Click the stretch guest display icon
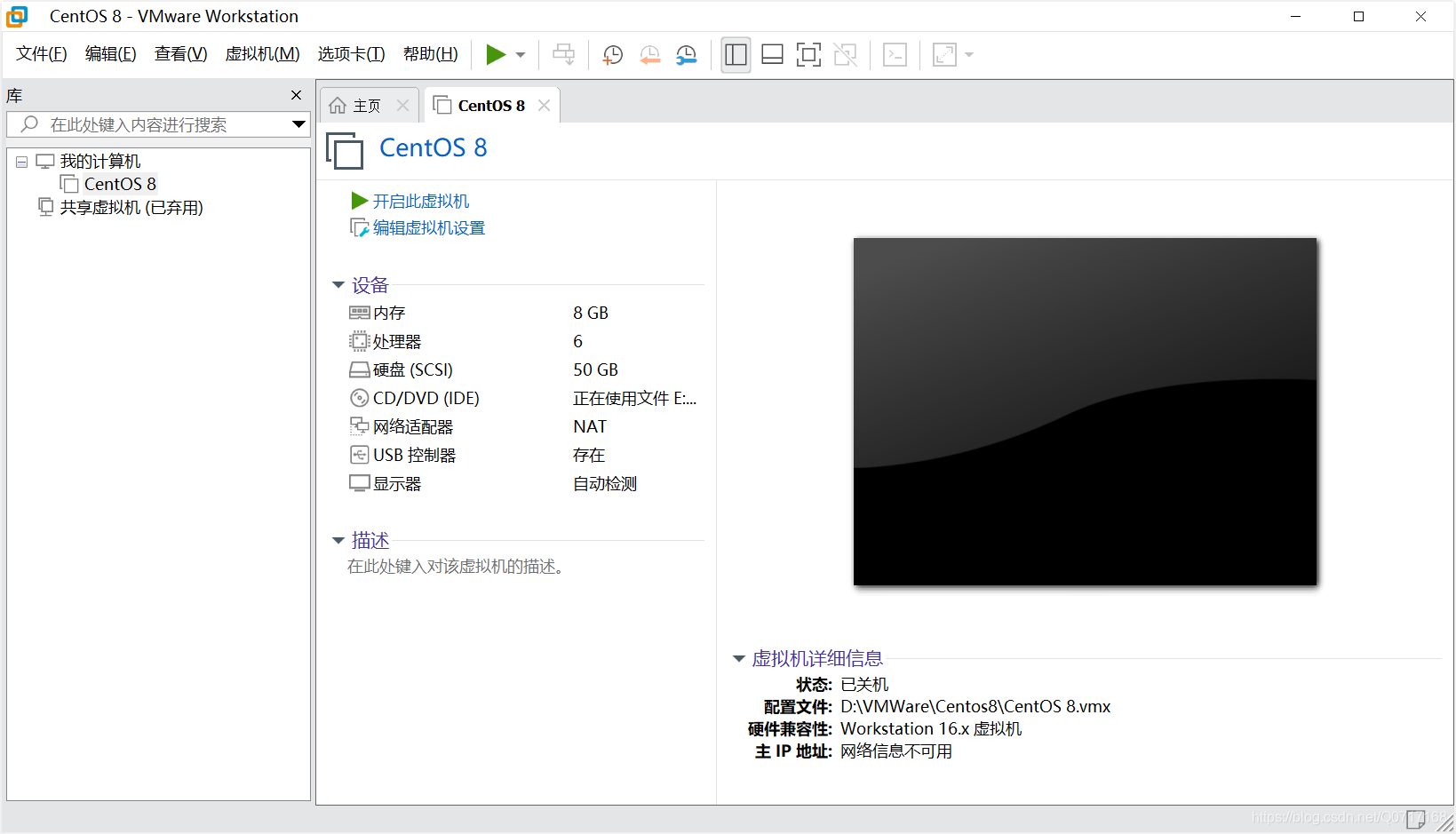The width and height of the screenshot is (1456, 834). pos(944,55)
